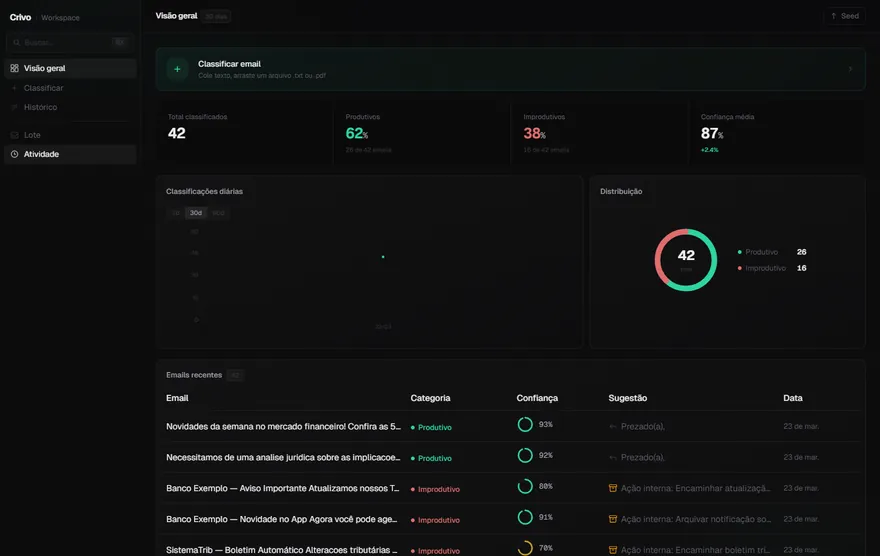Viewport: 880px width, 556px height.
Task: Click the +2.4% change indicator
Action: coord(709,150)
